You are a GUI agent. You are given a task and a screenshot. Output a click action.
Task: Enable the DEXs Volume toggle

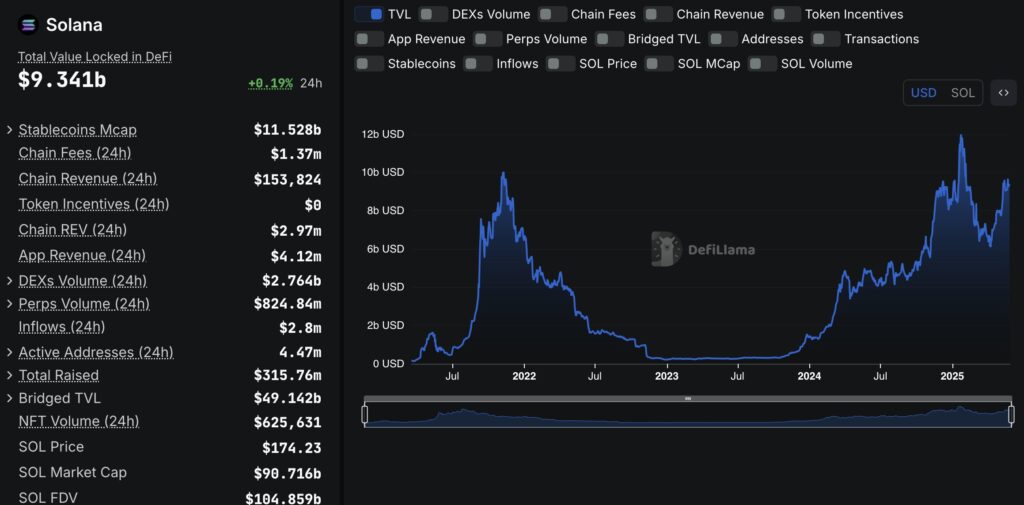[432, 14]
